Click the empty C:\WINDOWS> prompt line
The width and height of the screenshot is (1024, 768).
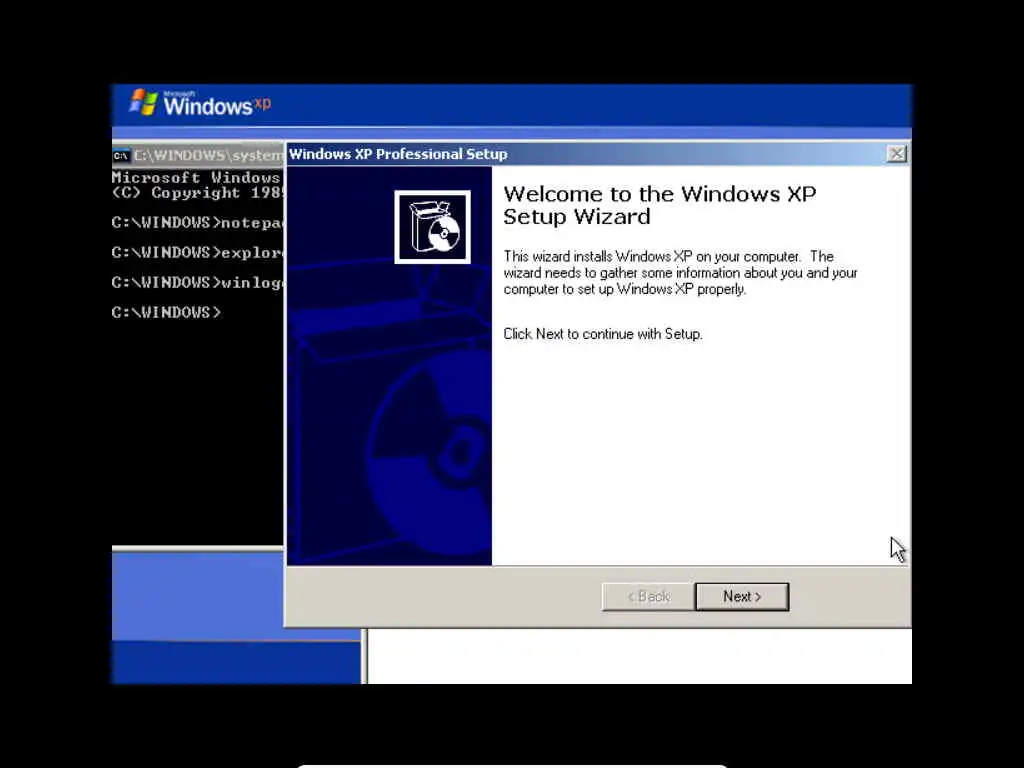point(166,312)
